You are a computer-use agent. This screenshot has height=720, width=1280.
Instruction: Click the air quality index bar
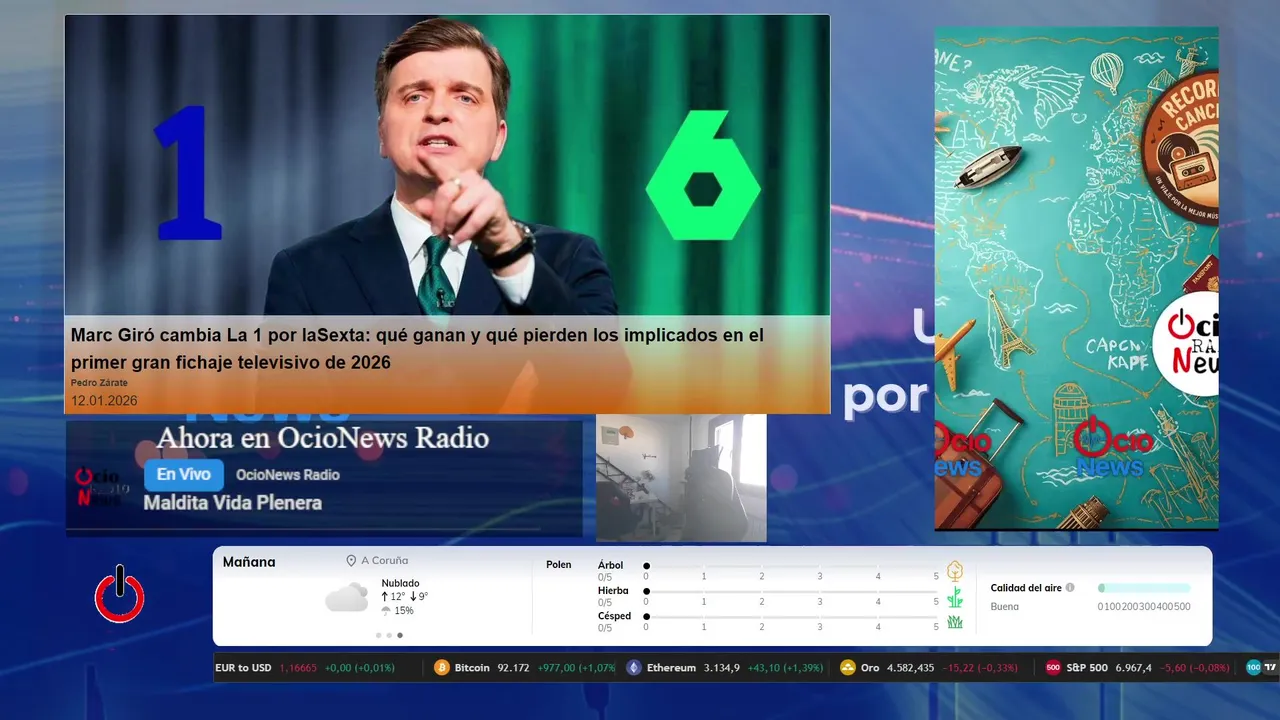[x=1144, y=588]
